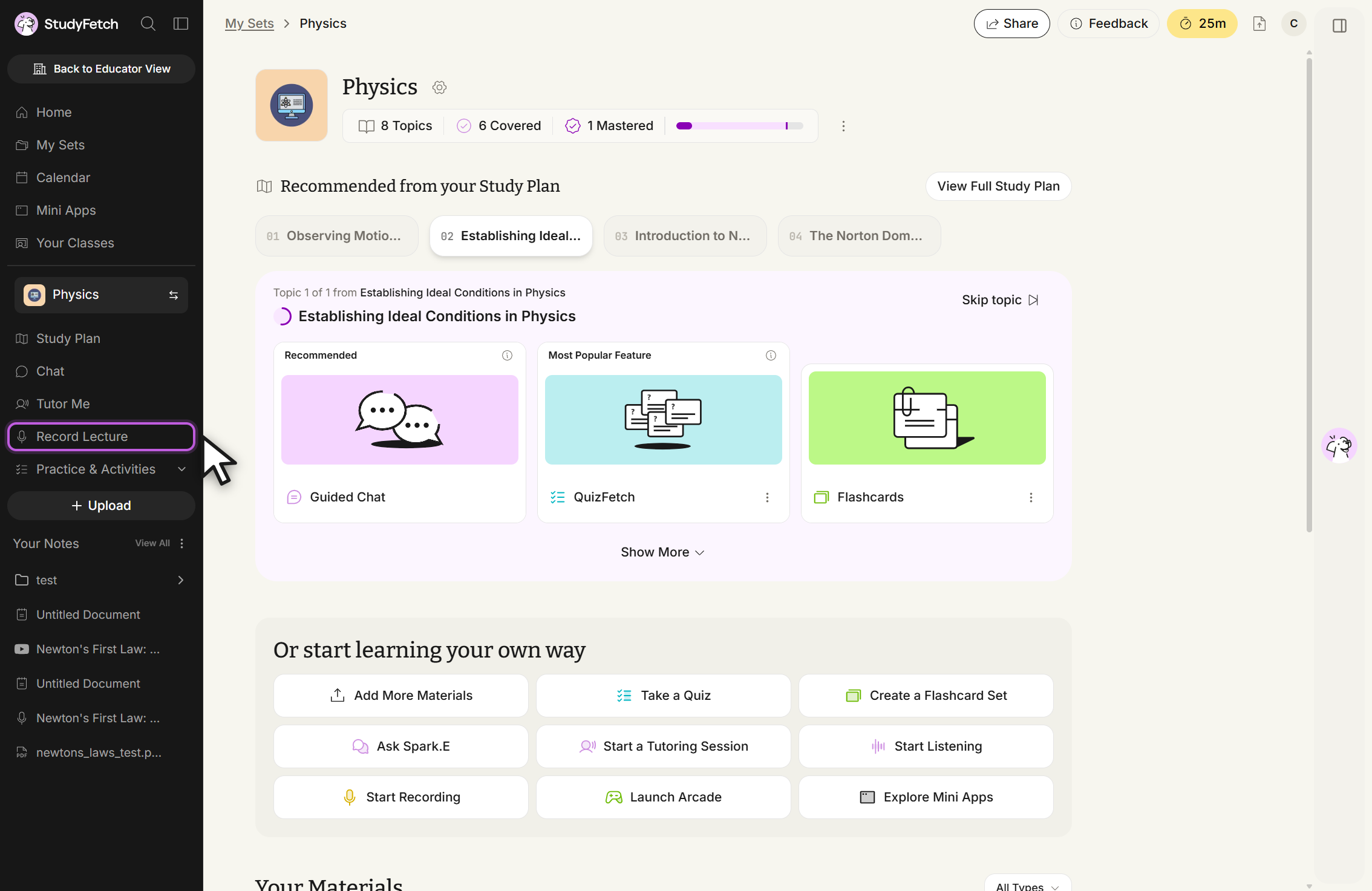Click the Physics set thumbnail image
This screenshot has height=891, width=1372.
pos(292,105)
